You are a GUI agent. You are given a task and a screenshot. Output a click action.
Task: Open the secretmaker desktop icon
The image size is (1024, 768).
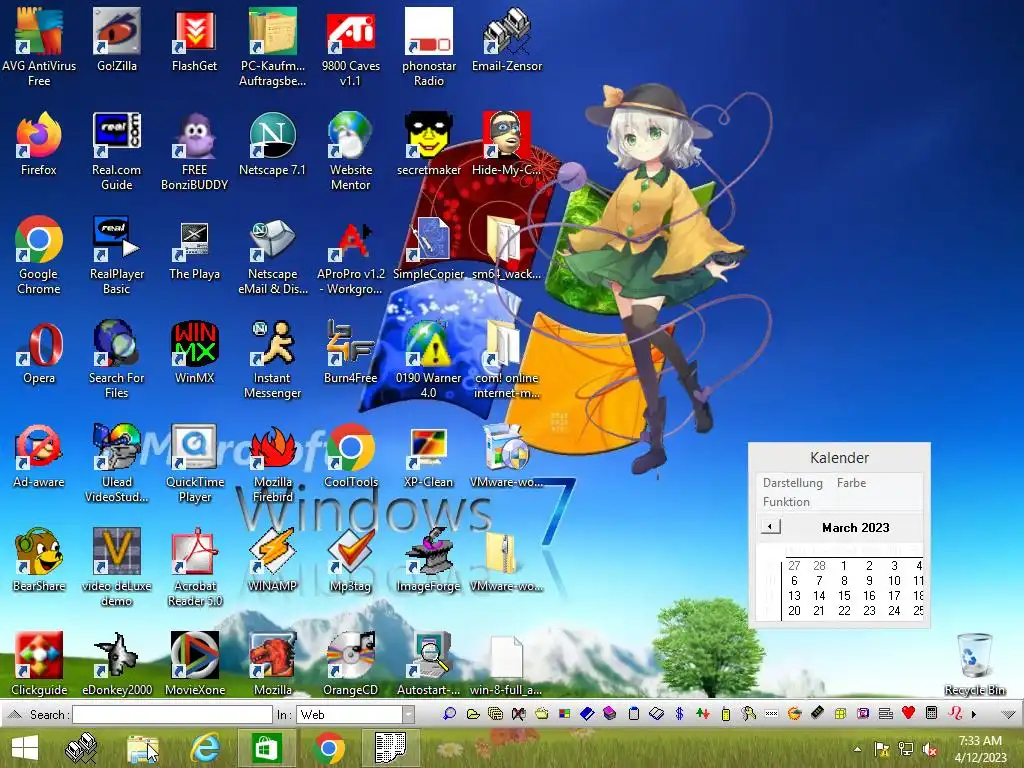tap(428, 144)
